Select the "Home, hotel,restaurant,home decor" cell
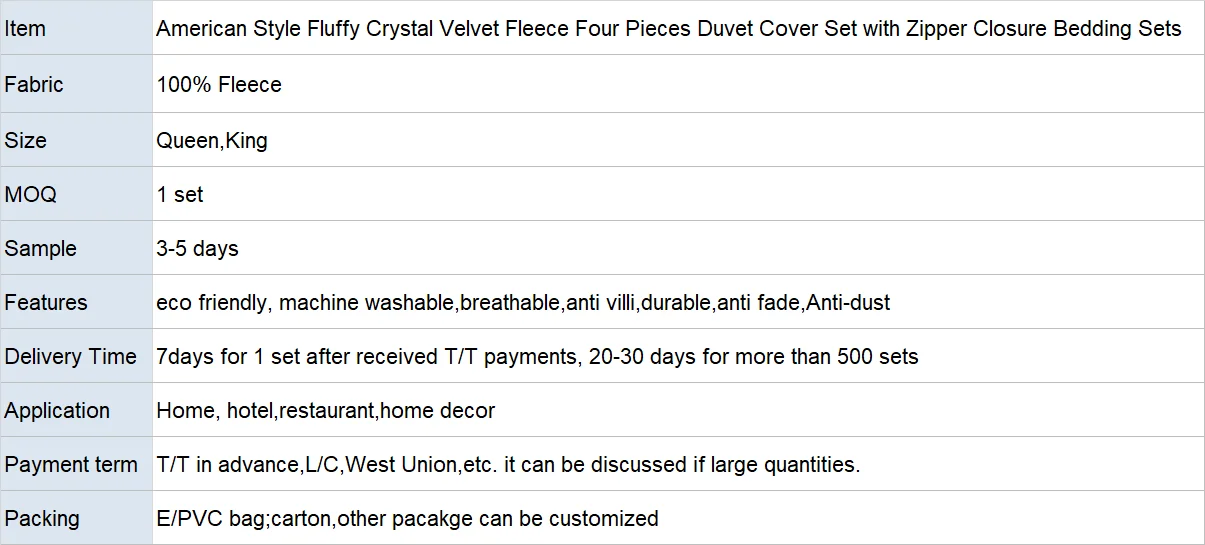The width and height of the screenshot is (1205, 545). tap(326, 410)
